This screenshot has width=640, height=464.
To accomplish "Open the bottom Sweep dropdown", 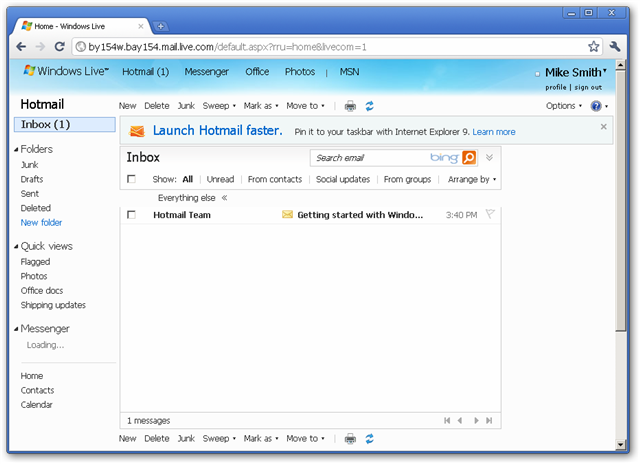I will [219, 438].
